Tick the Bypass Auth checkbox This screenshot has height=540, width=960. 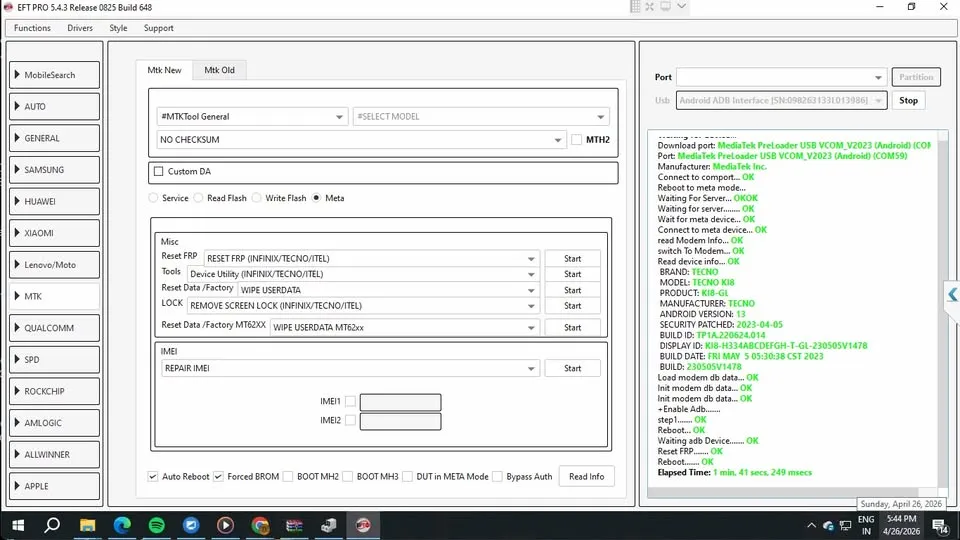coord(498,477)
